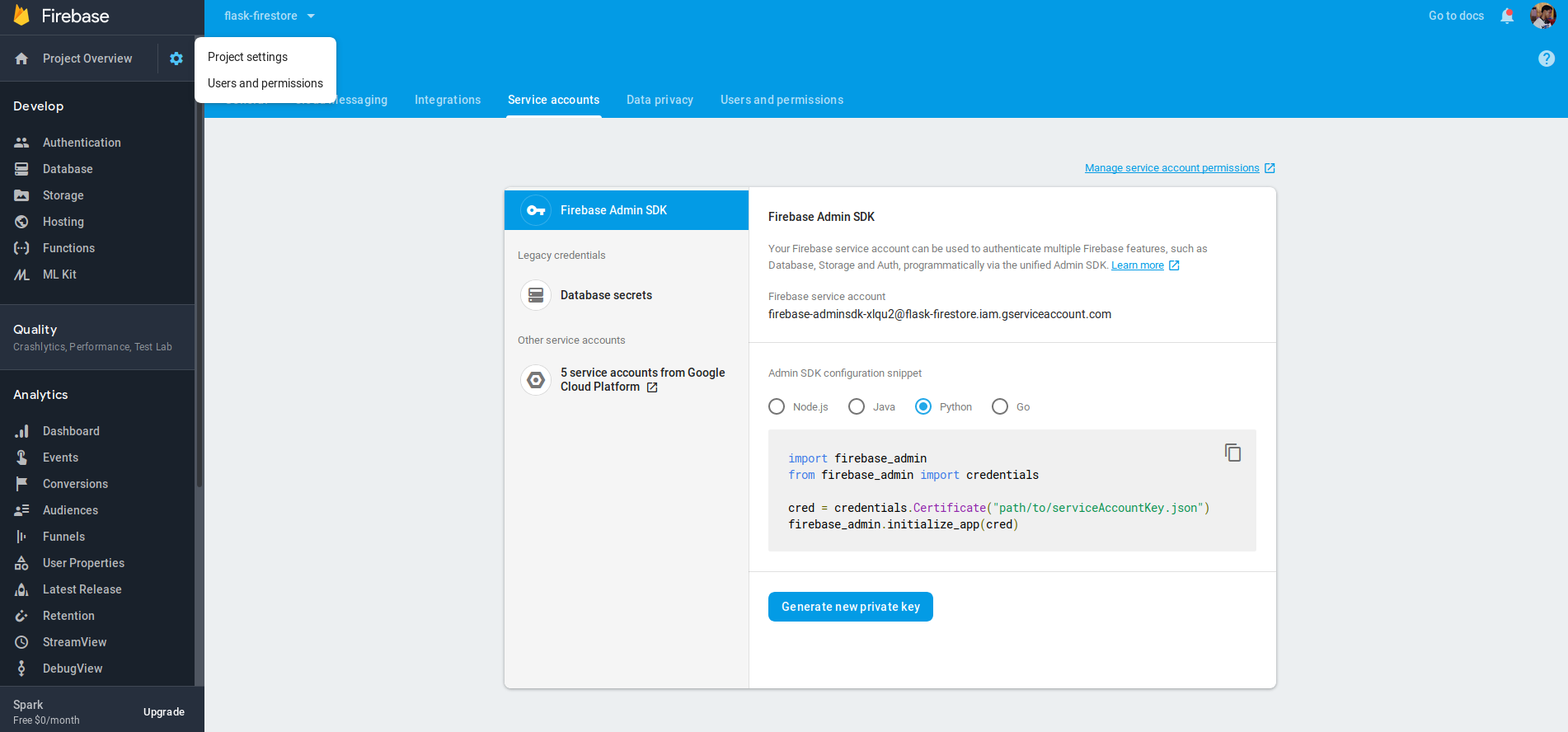Click the Database secrets icon

point(536,295)
